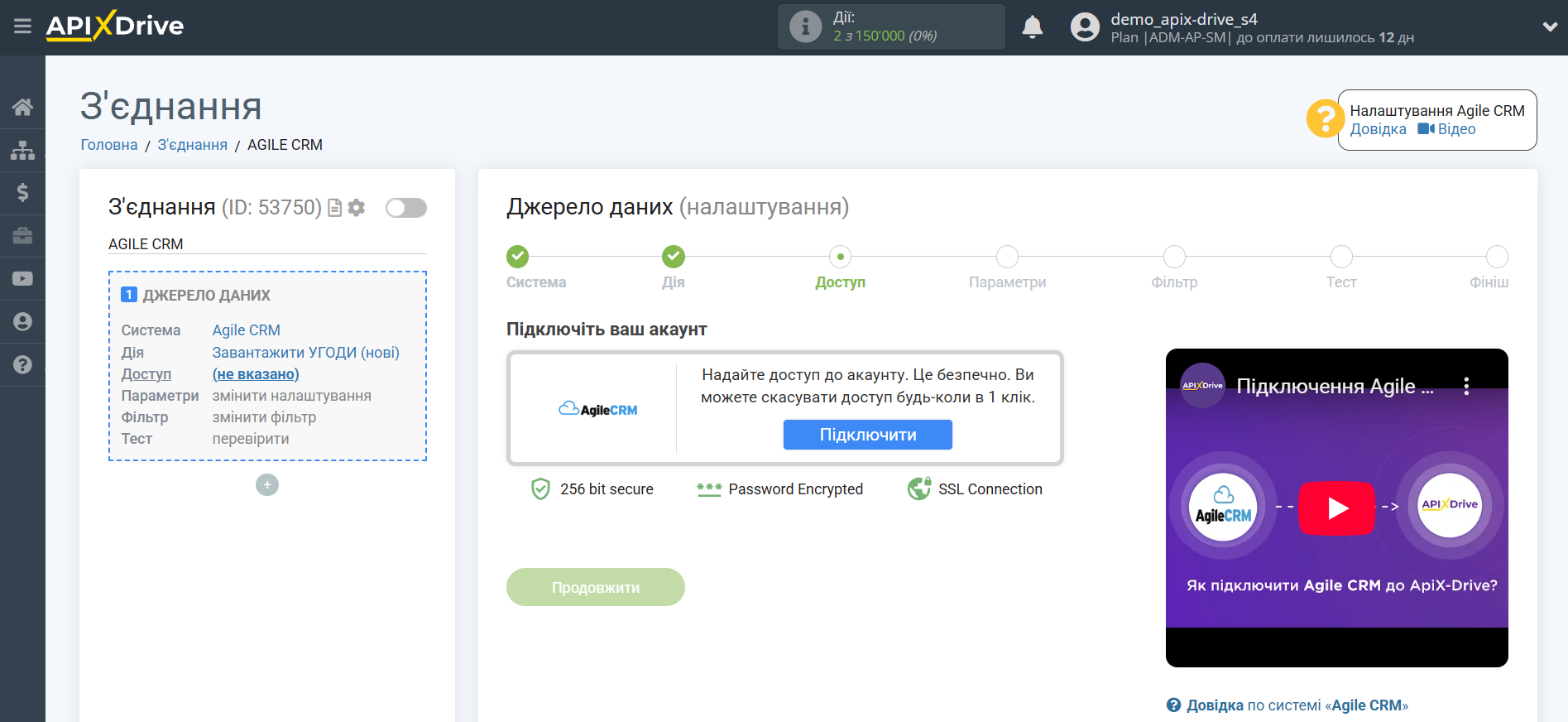The height and width of the screenshot is (722, 1568).
Task: Click the demo_apix-drive_s4 username
Action: 1184,19
